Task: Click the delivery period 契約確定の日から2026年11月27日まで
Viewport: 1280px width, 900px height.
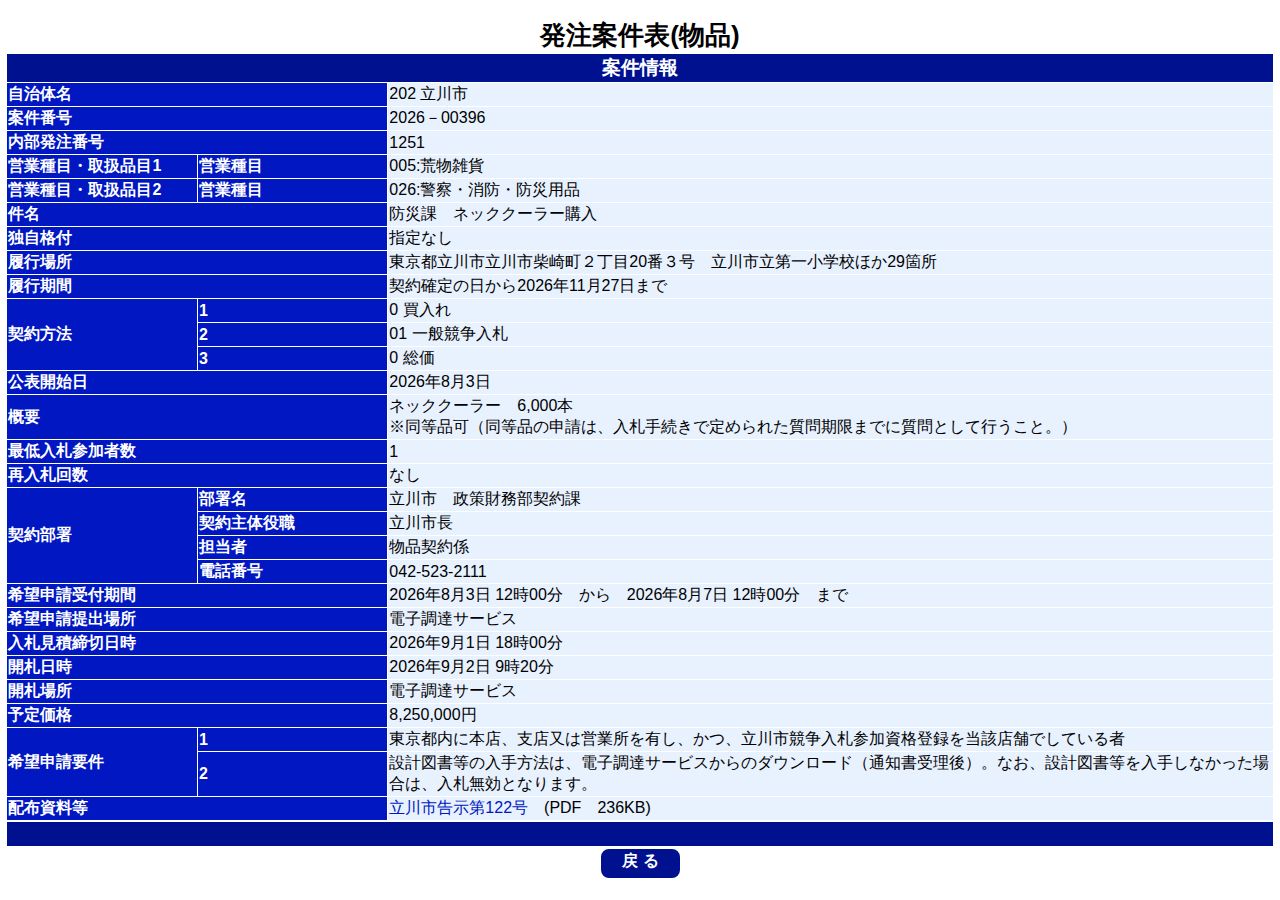Action: (528, 286)
